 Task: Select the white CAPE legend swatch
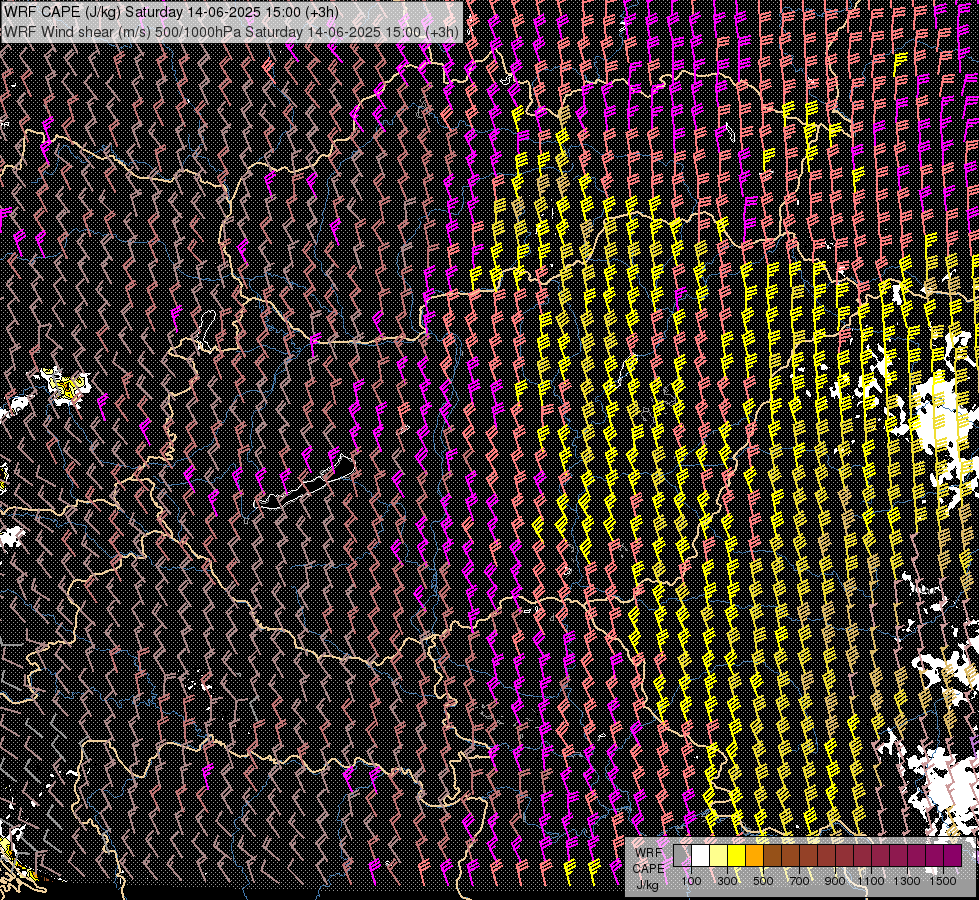tap(701, 855)
